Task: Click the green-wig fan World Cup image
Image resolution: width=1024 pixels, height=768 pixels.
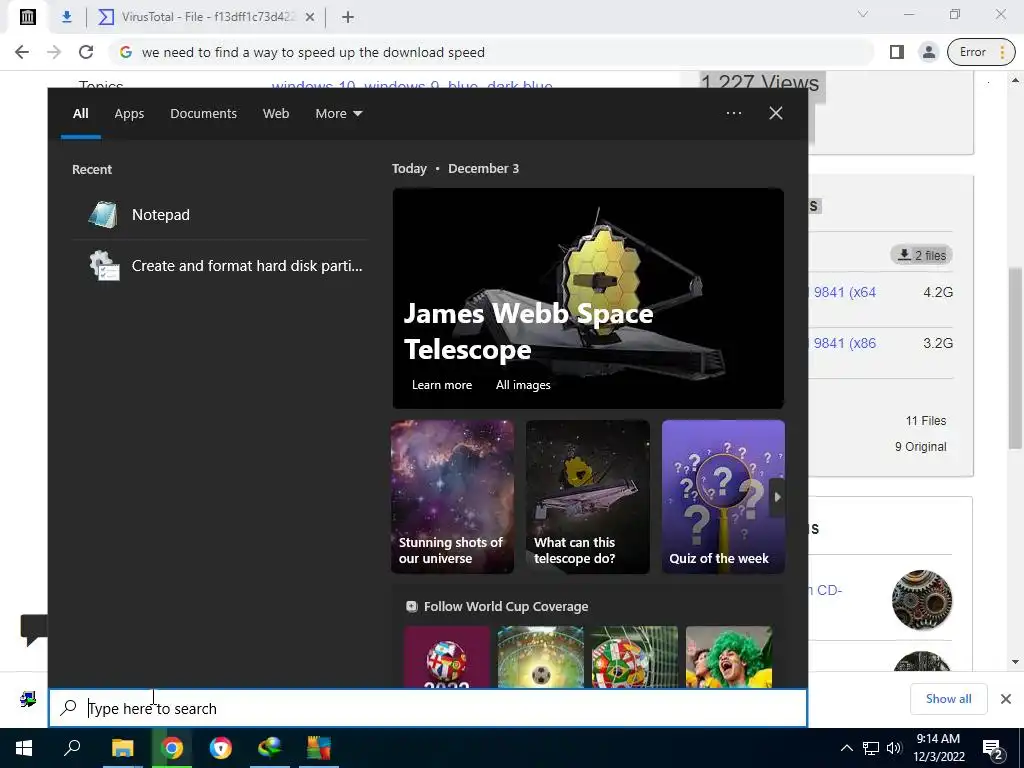Action: (729, 657)
